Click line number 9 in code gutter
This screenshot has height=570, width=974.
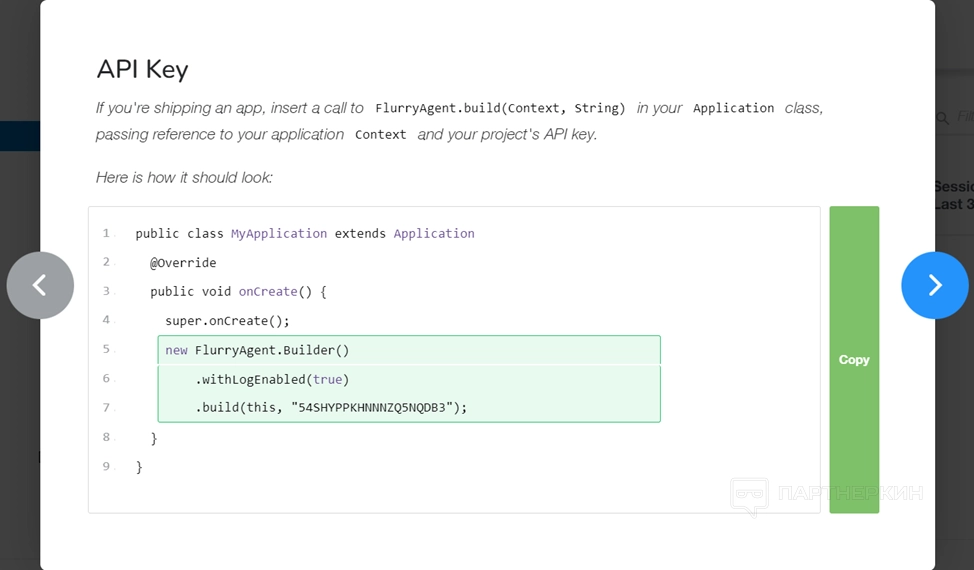pyautogui.click(x=106, y=466)
